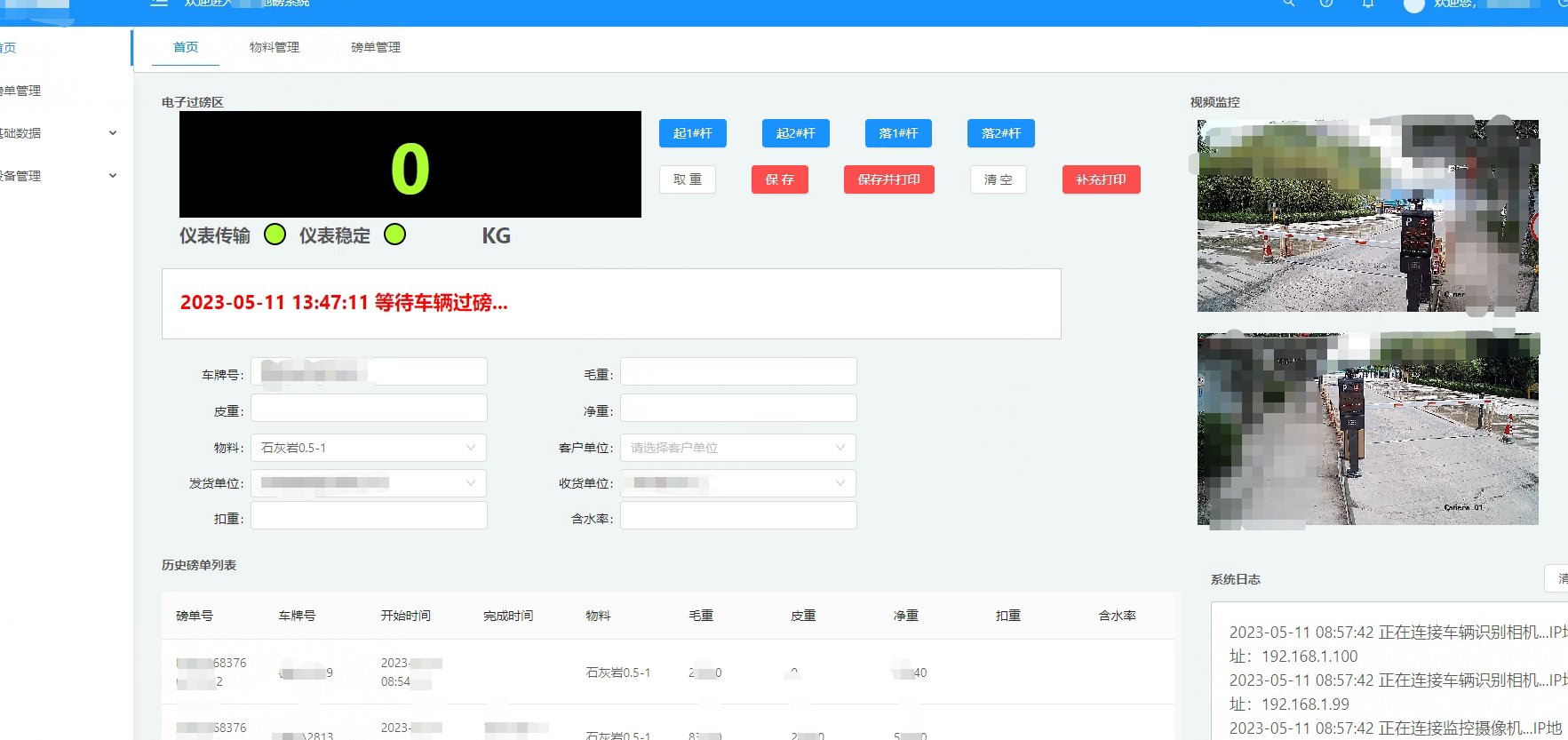Click the 系统日志 panel title

pos(1236,579)
